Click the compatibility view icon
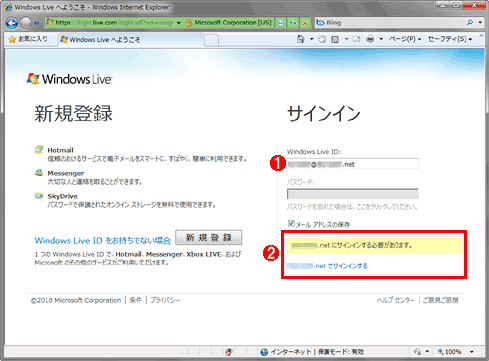This screenshot has height=361, width=489. coord(281,23)
